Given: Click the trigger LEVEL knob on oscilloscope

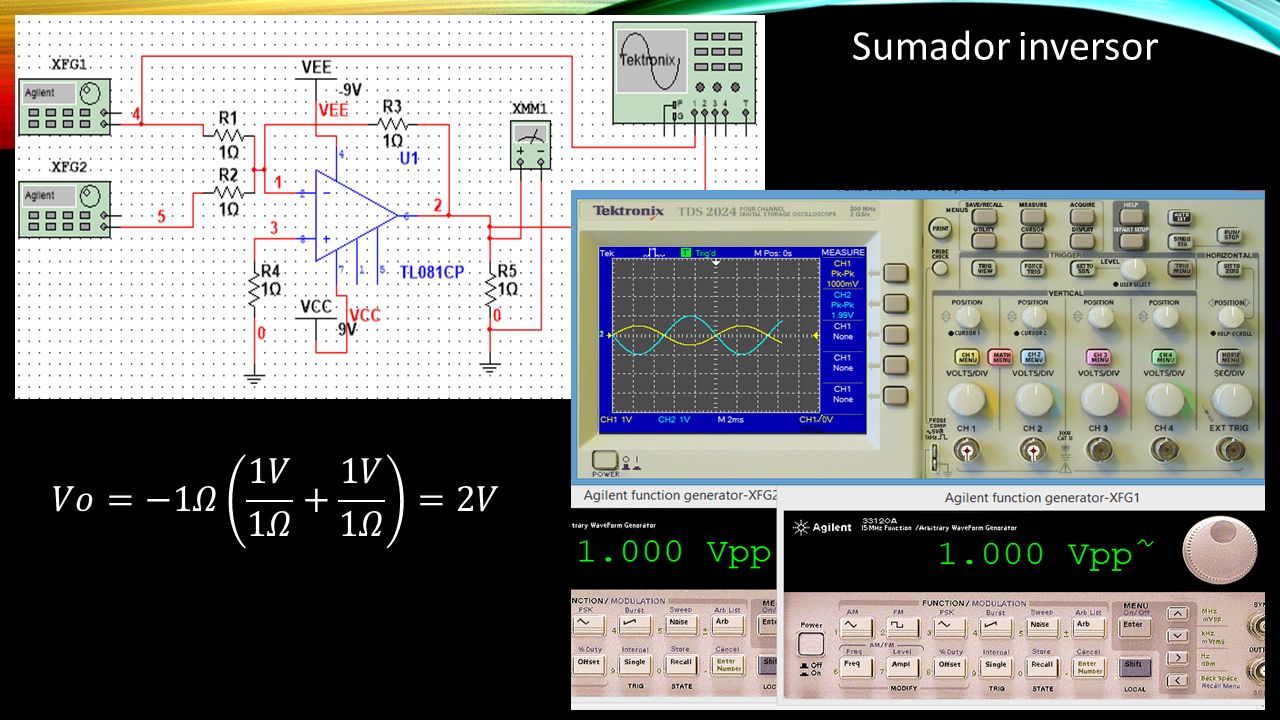Looking at the screenshot, I should (x=1133, y=269).
